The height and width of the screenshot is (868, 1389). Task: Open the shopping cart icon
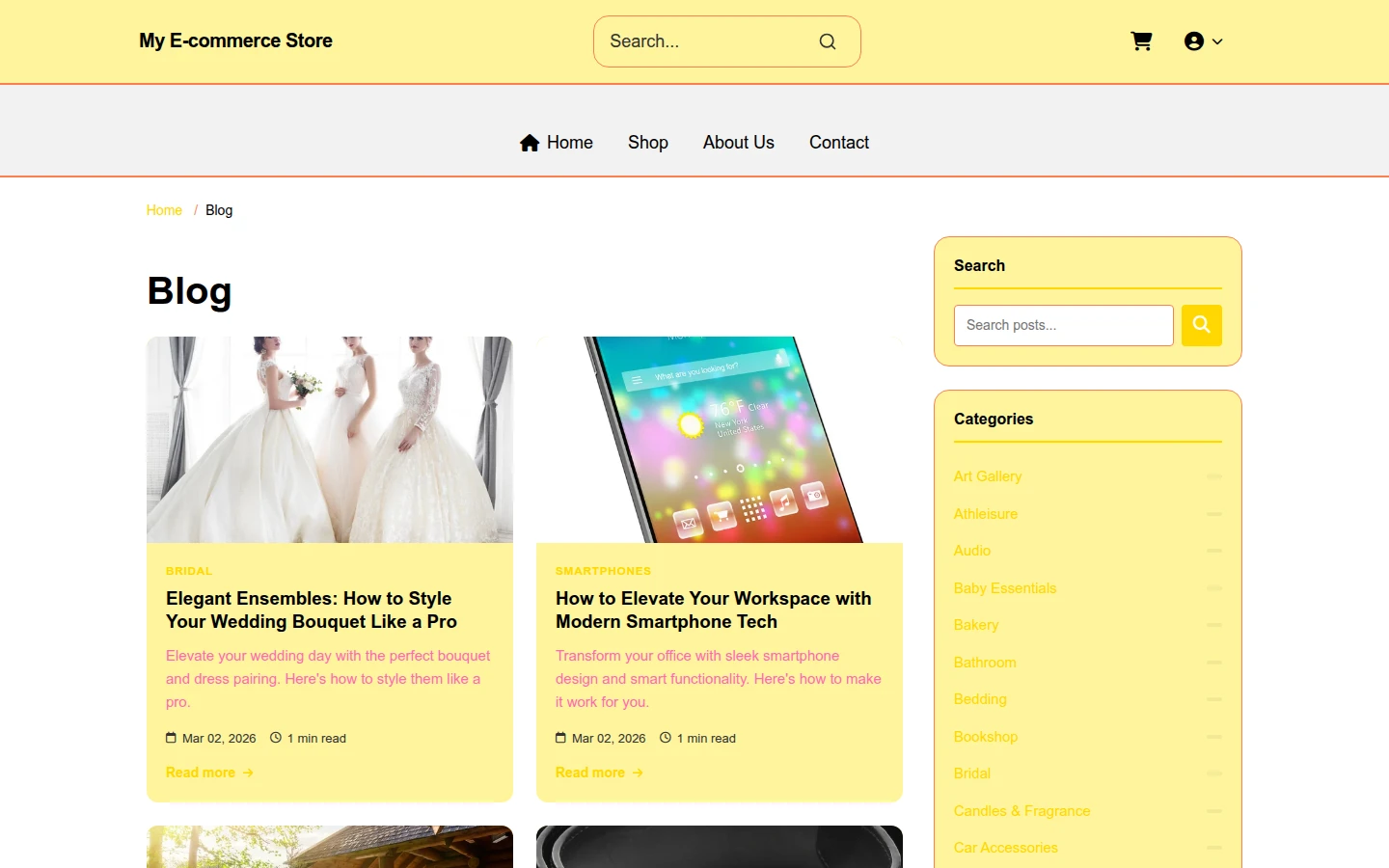point(1141,41)
